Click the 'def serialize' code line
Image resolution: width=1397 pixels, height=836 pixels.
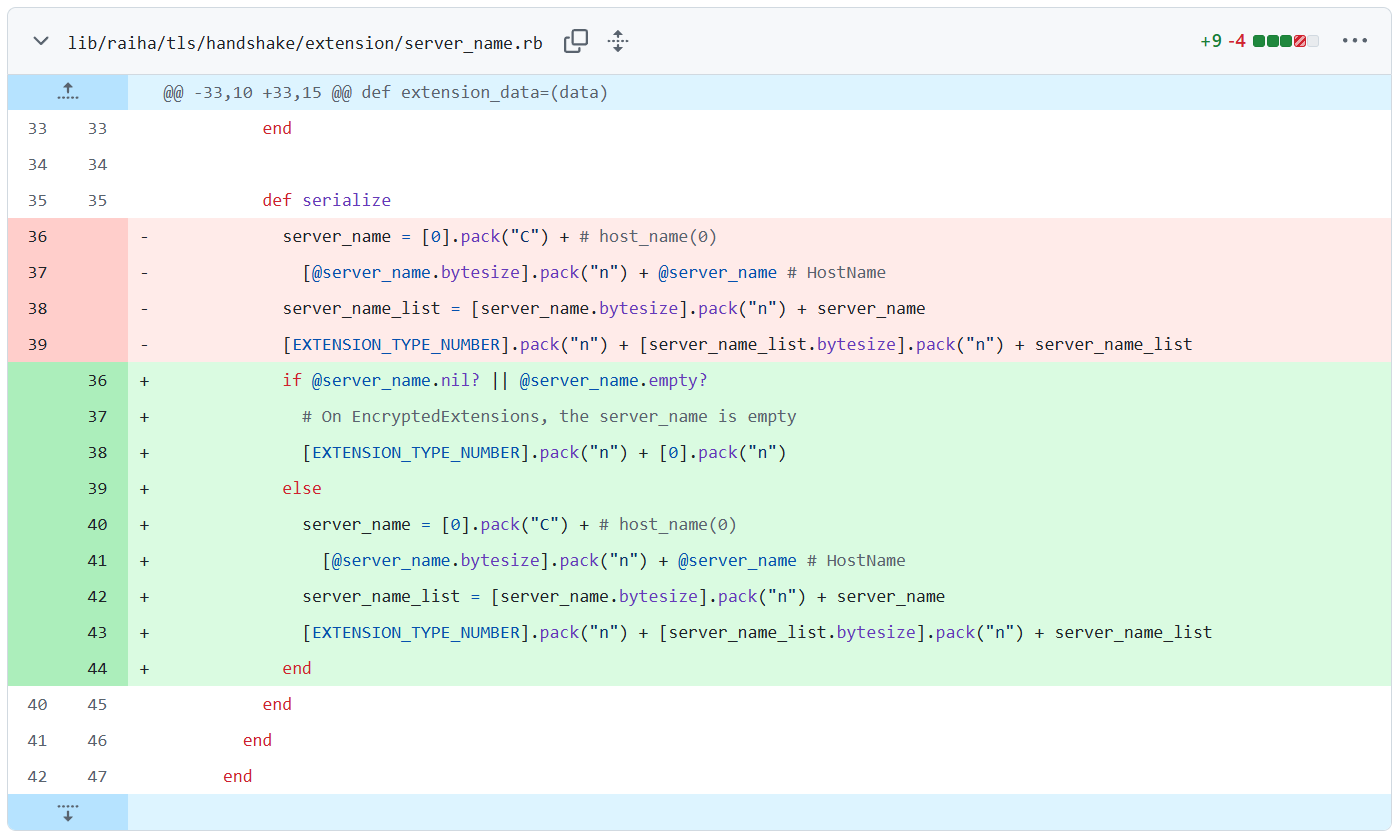pyautogui.click(x=326, y=200)
